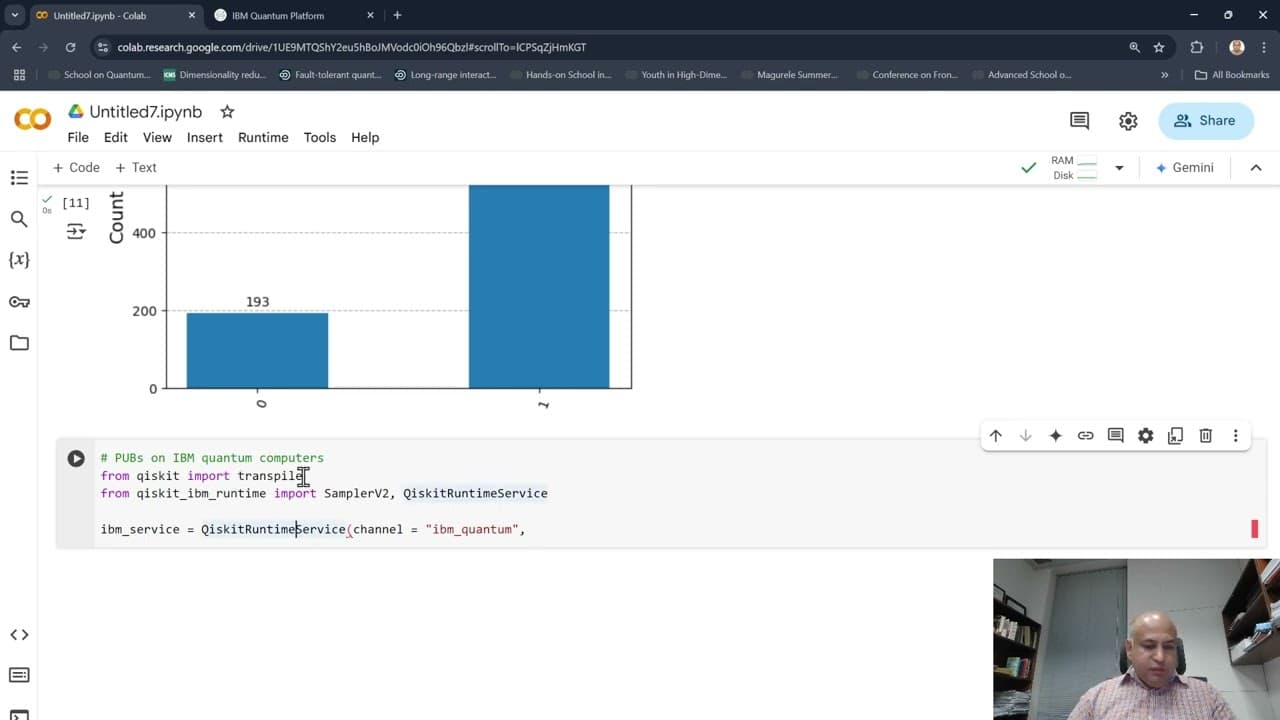Open cell settings with the gear icon
Viewport: 1280px width, 720px height.
(x=1145, y=435)
